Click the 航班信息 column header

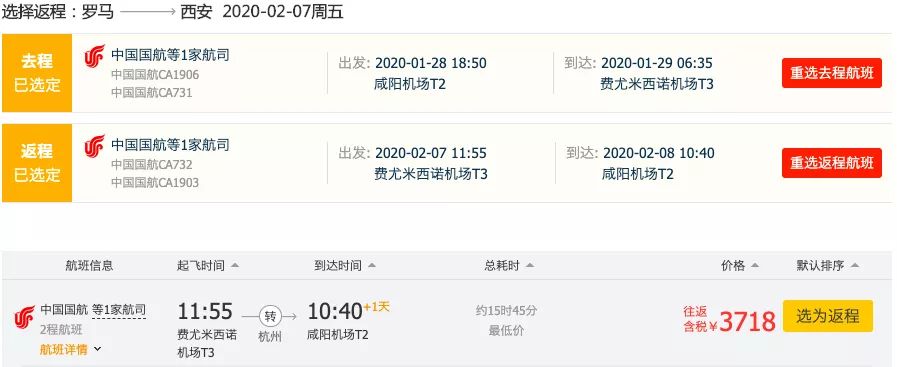tap(89, 266)
